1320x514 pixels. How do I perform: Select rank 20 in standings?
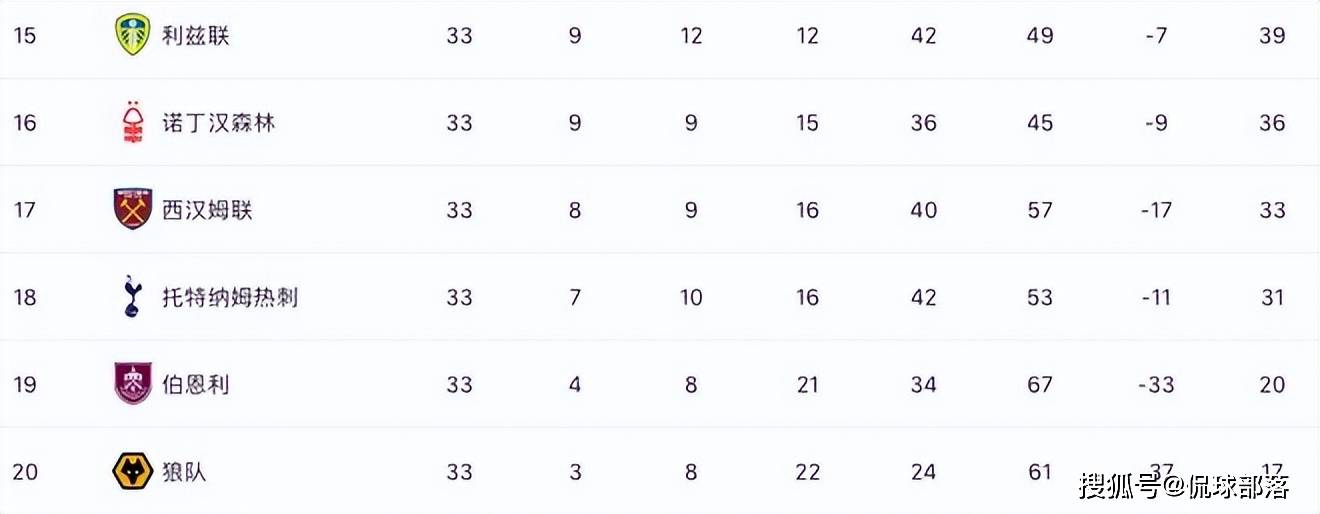point(25,472)
